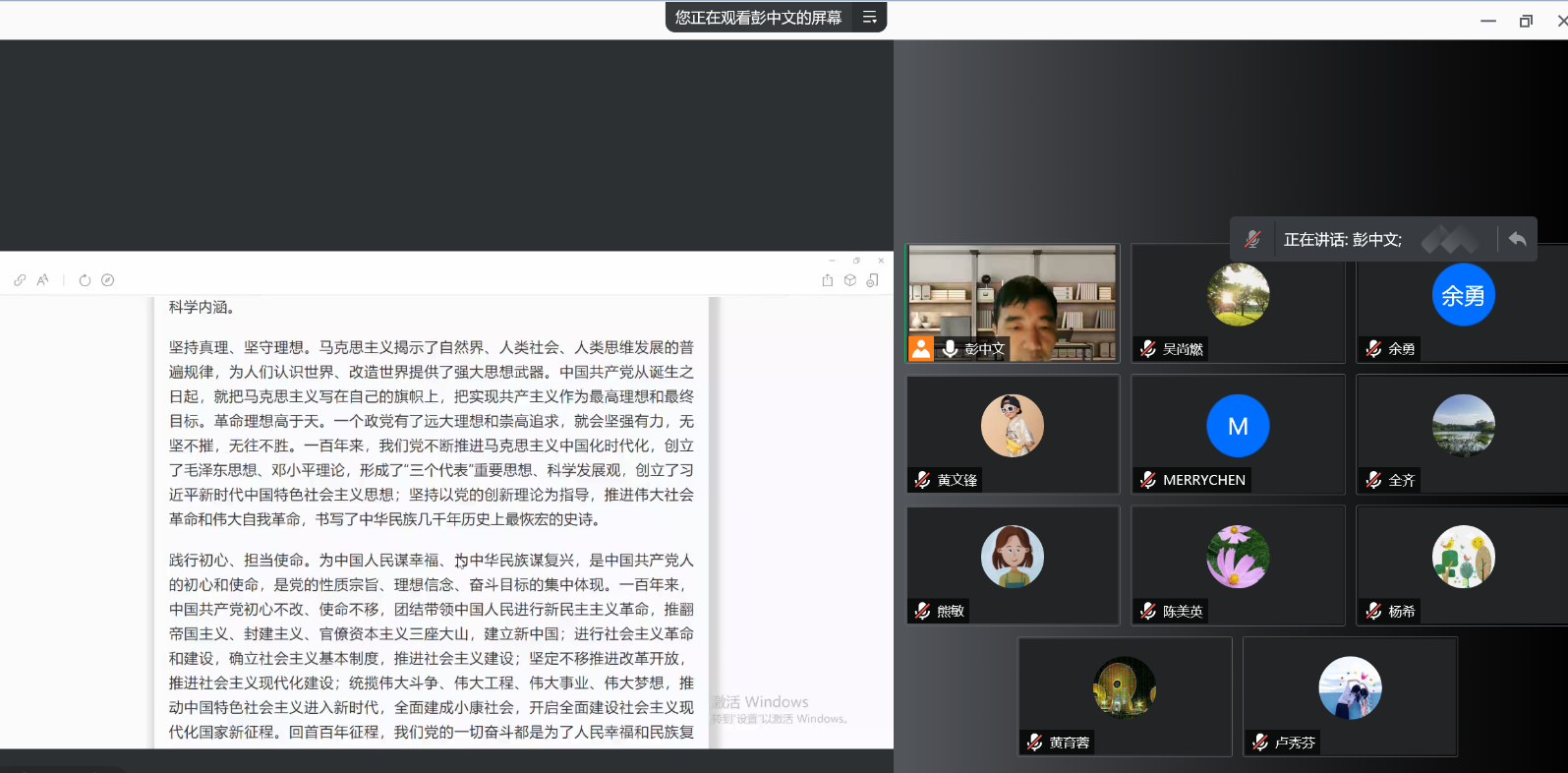Select the 余勇 participant tile

[1462, 304]
